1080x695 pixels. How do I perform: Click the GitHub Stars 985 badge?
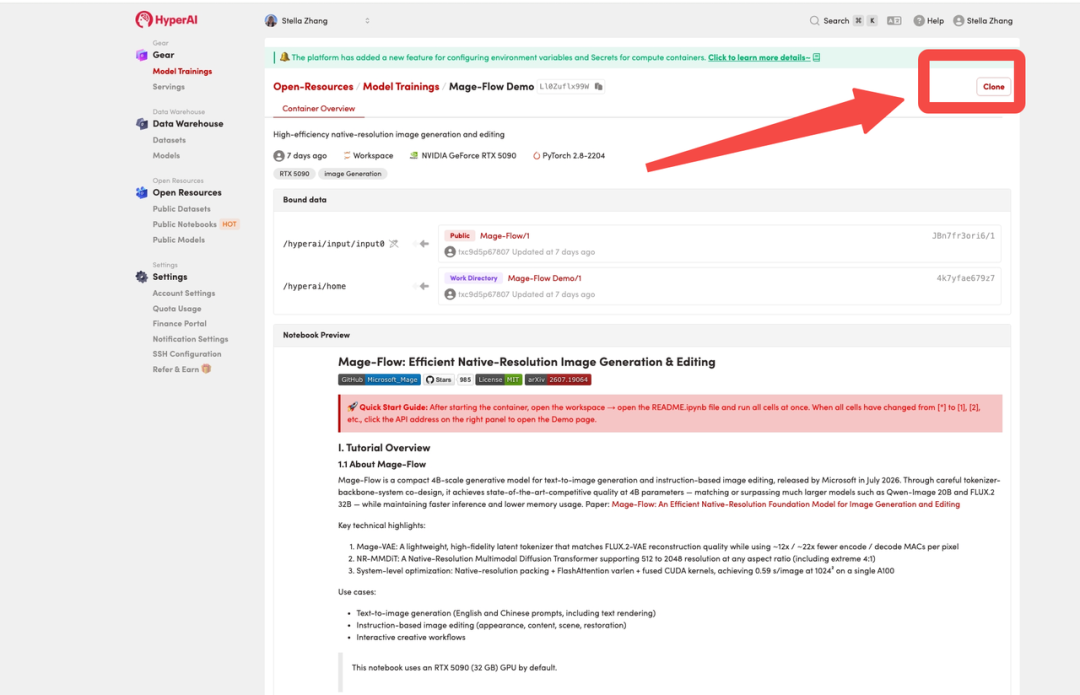coord(448,380)
